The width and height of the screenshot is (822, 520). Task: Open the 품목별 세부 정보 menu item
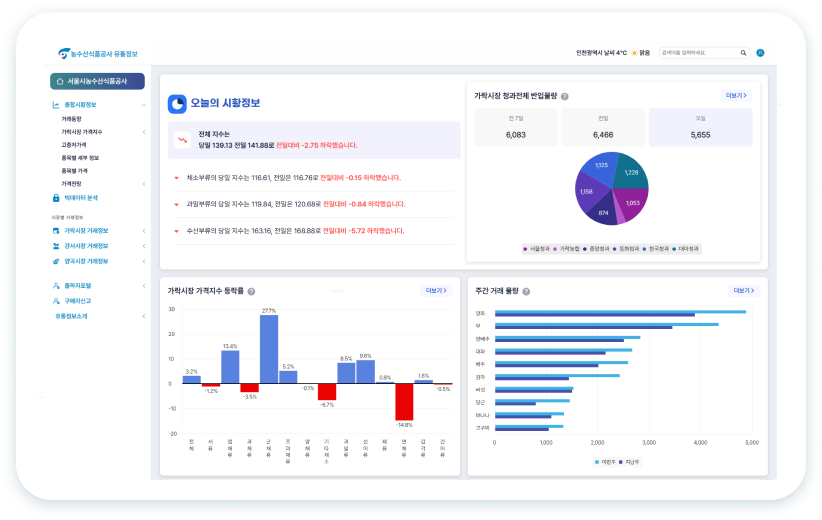80,158
